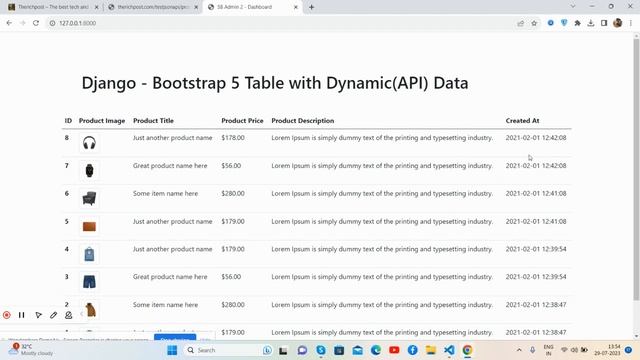The height and width of the screenshot is (360, 640).
Task: Click the $280.00 price in row 2
Action: coord(233,304)
